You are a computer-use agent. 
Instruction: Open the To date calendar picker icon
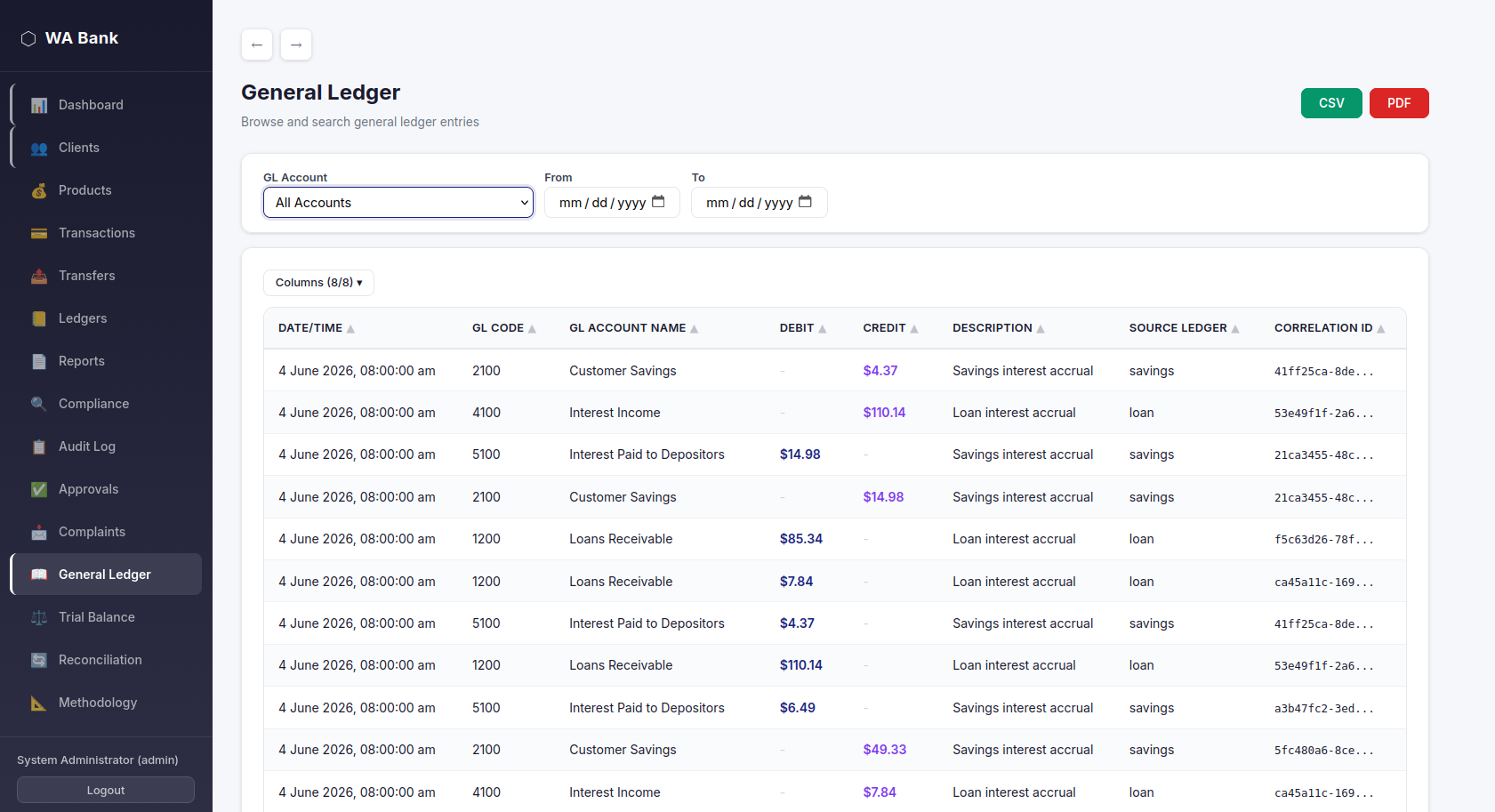805,202
